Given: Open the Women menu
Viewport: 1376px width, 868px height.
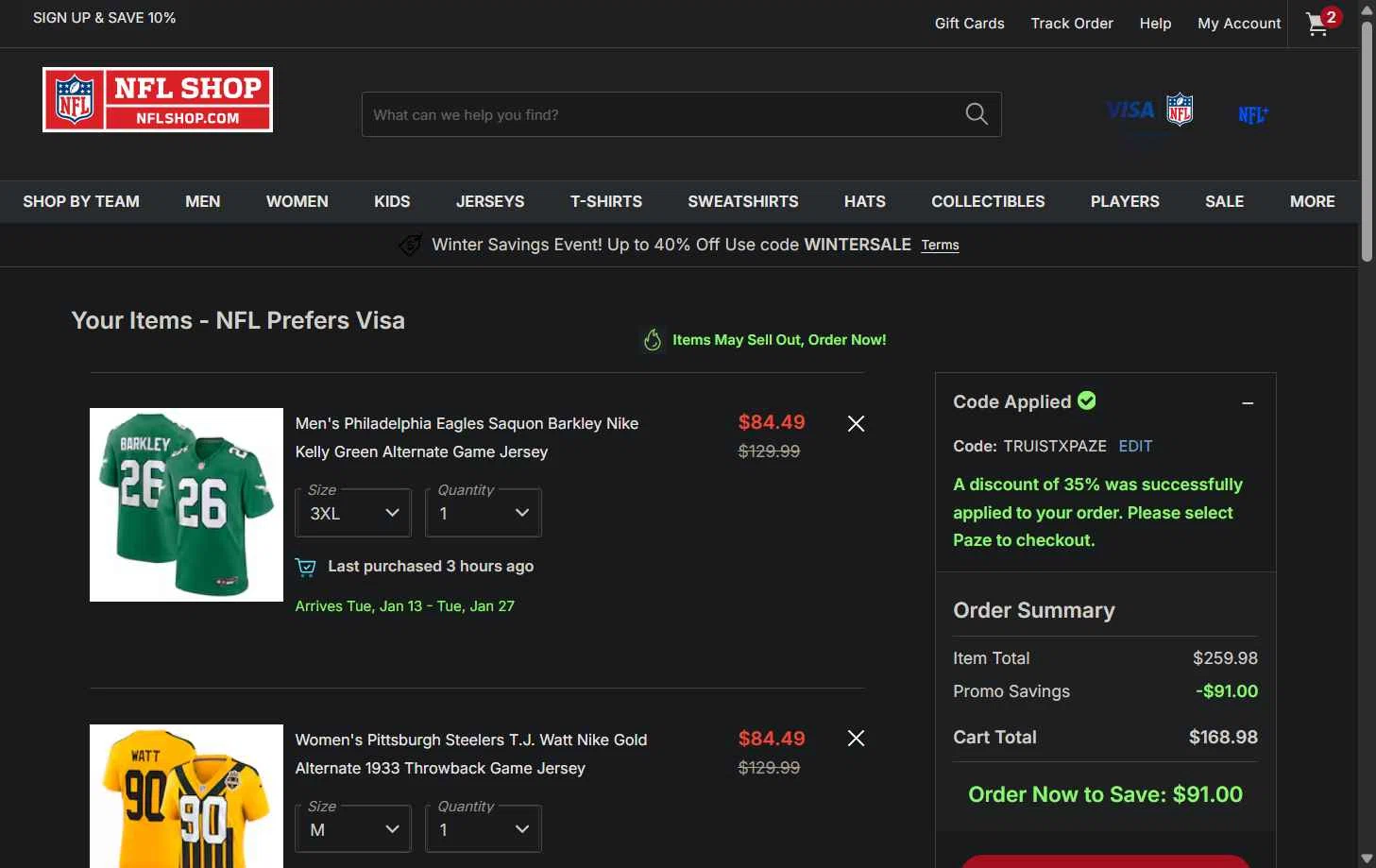Looking at the screenshot, I should (297, 202).
